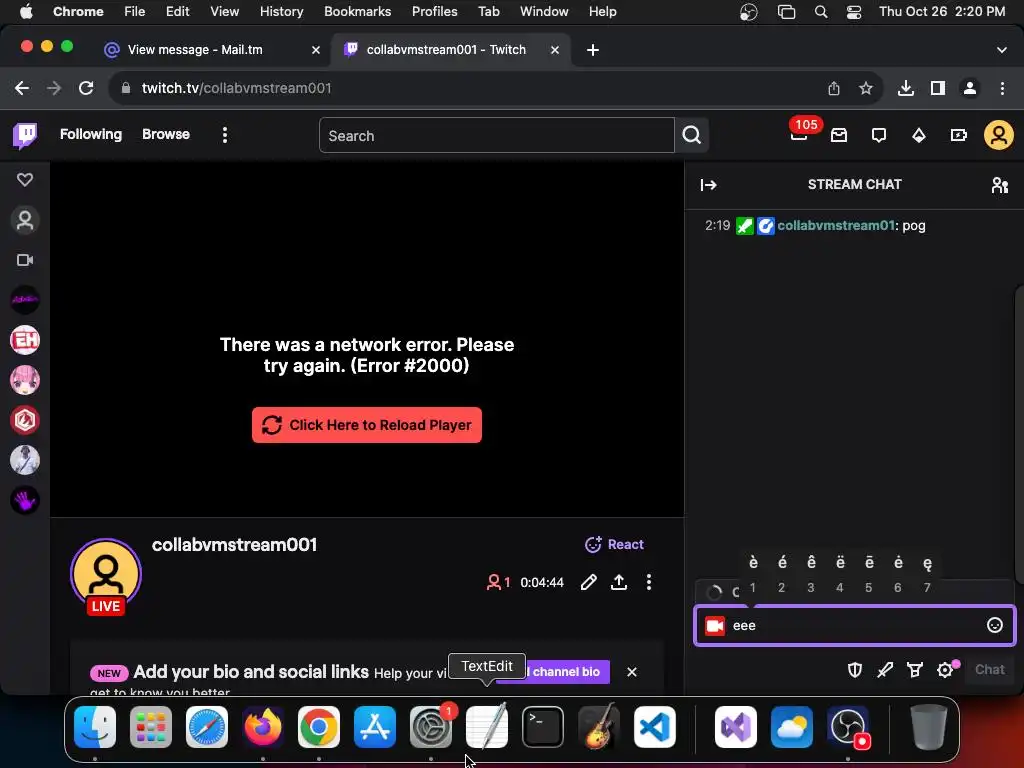Open TextEdit from the Dock
Screen dimensions: 1024x768
coord(487,727)
